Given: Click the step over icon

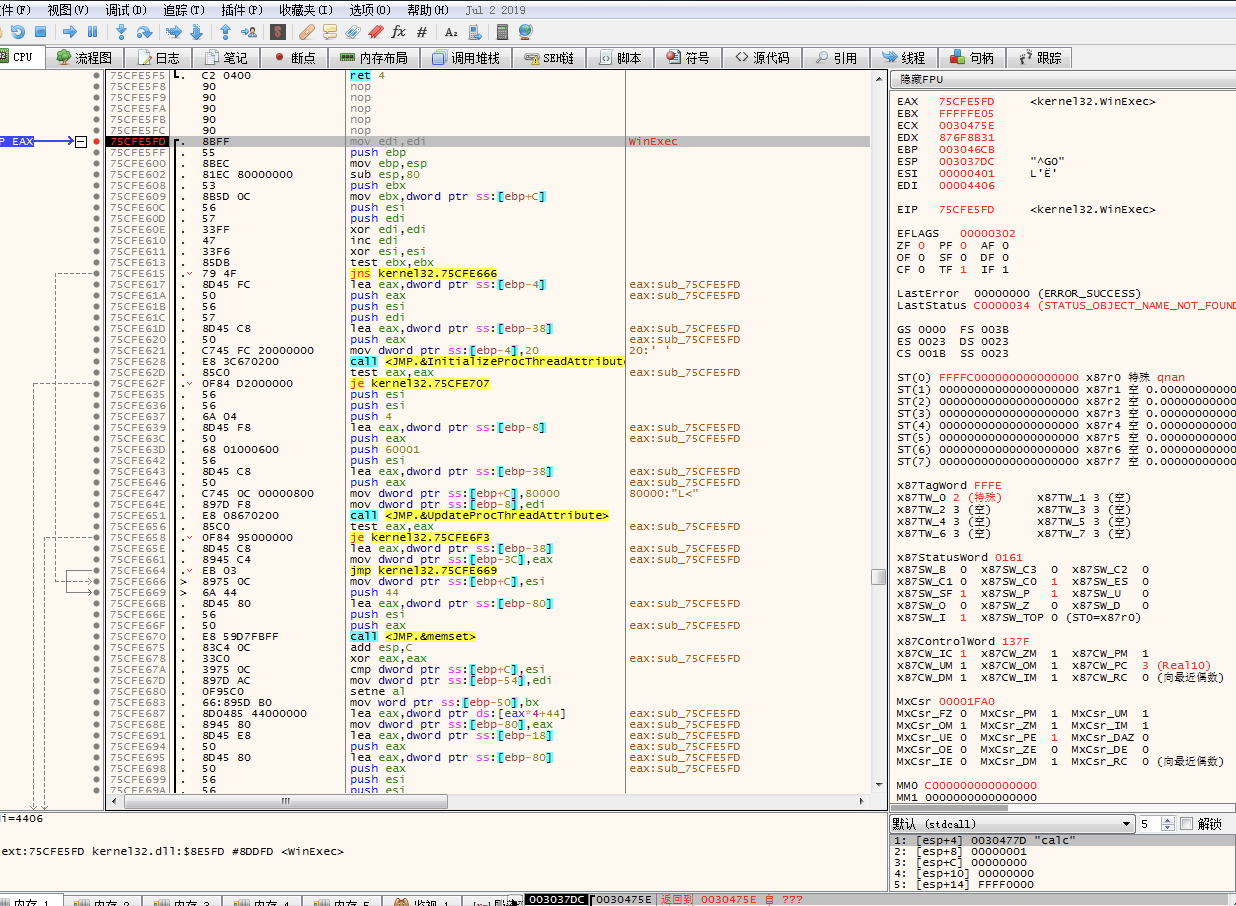Looking at the screenshot, I should pos(144,32).
